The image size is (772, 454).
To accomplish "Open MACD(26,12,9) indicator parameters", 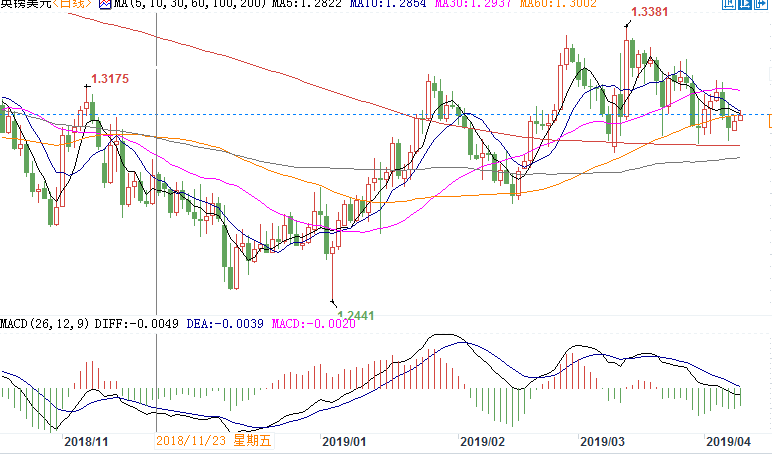I will tap(44, 324).
